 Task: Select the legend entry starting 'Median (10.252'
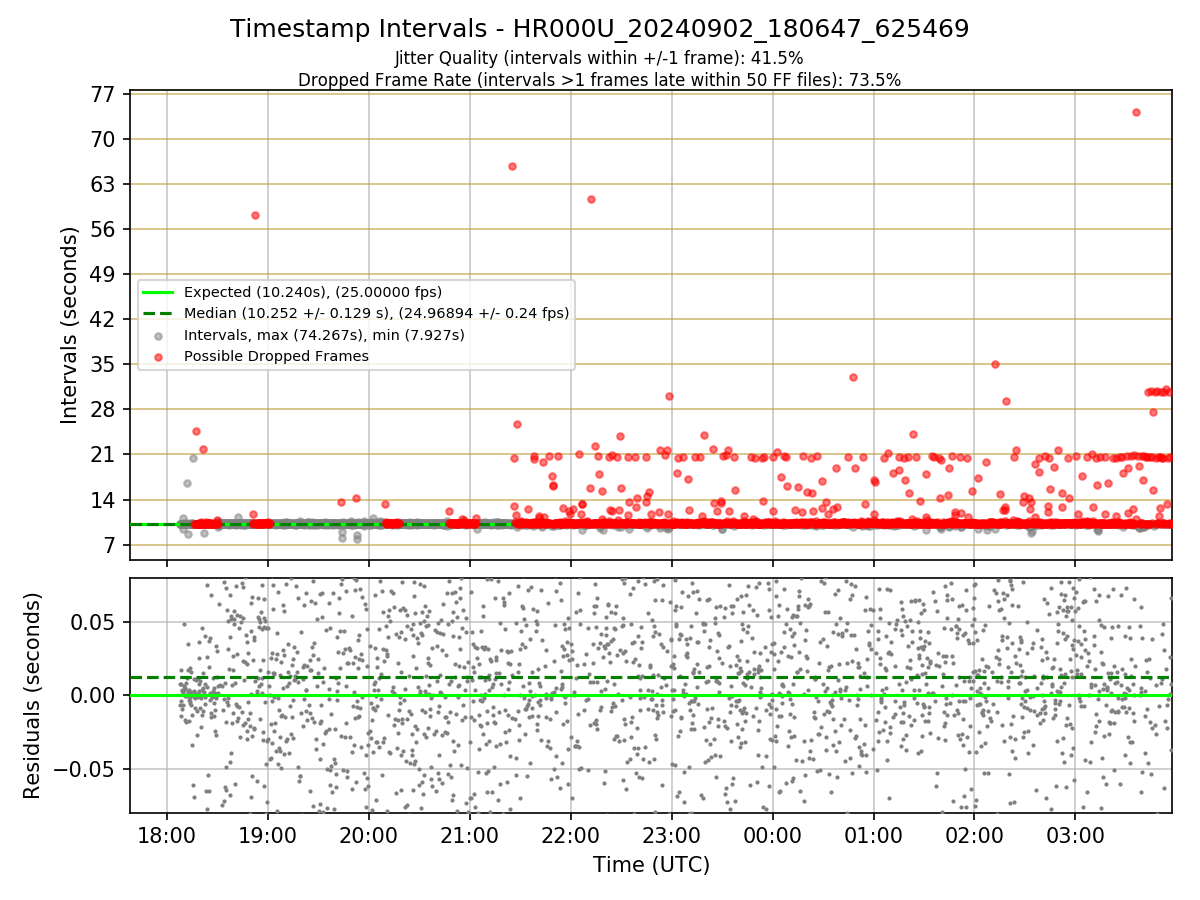(x=377, y=313)
